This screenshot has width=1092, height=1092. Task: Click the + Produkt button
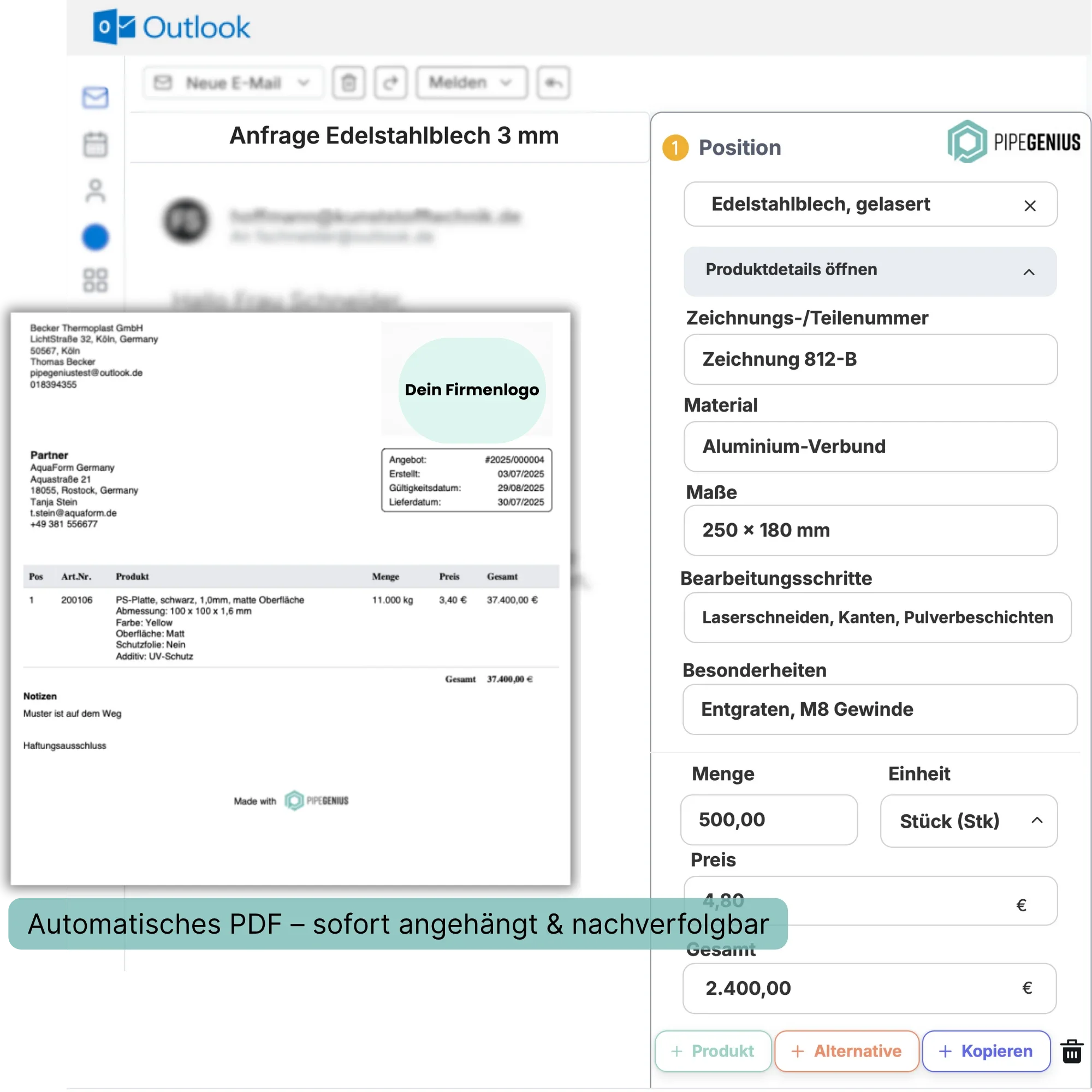coord(713,1051)
